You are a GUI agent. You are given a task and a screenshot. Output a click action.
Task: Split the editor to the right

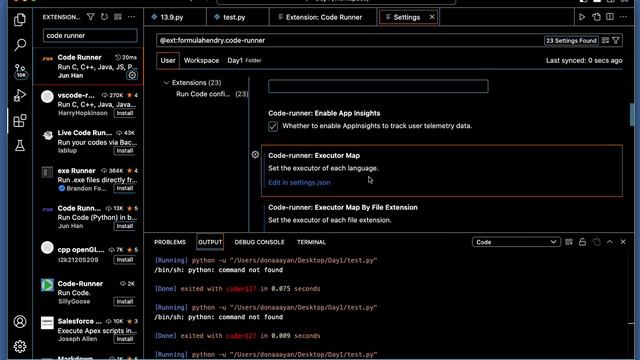(x=610, y=17)
